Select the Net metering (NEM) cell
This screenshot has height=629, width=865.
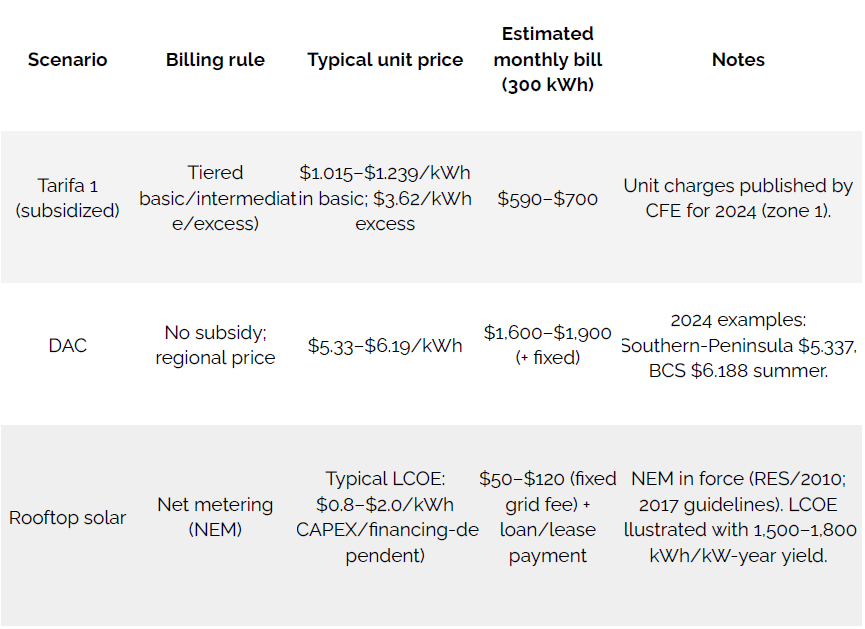tap(215, 517)
